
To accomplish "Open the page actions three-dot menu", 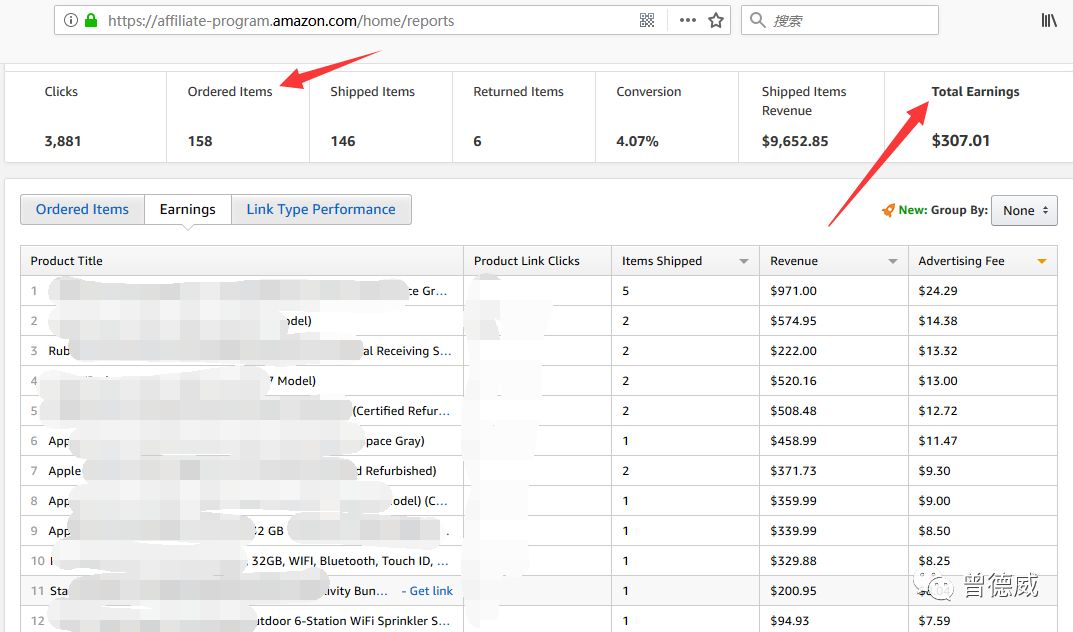I will click(x=688, y=21).
